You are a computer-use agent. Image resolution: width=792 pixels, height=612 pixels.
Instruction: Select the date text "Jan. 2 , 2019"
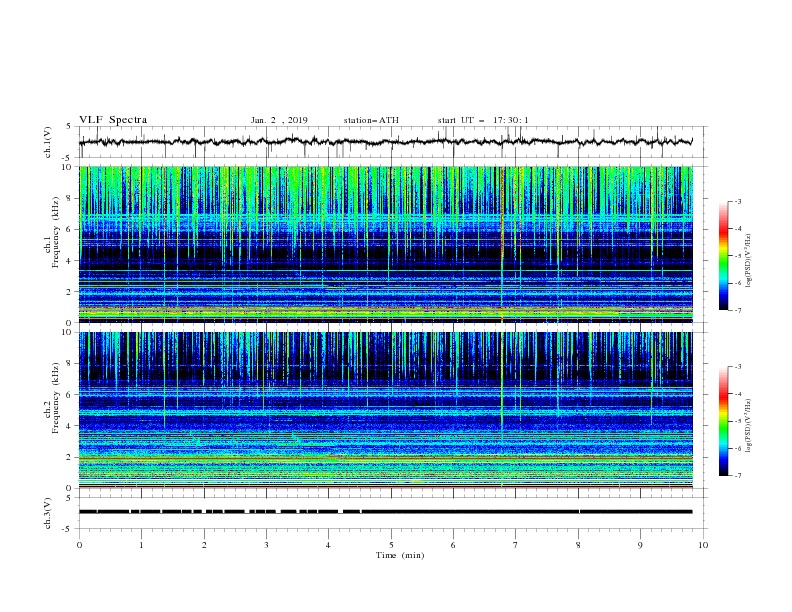(x=279, y=120)
